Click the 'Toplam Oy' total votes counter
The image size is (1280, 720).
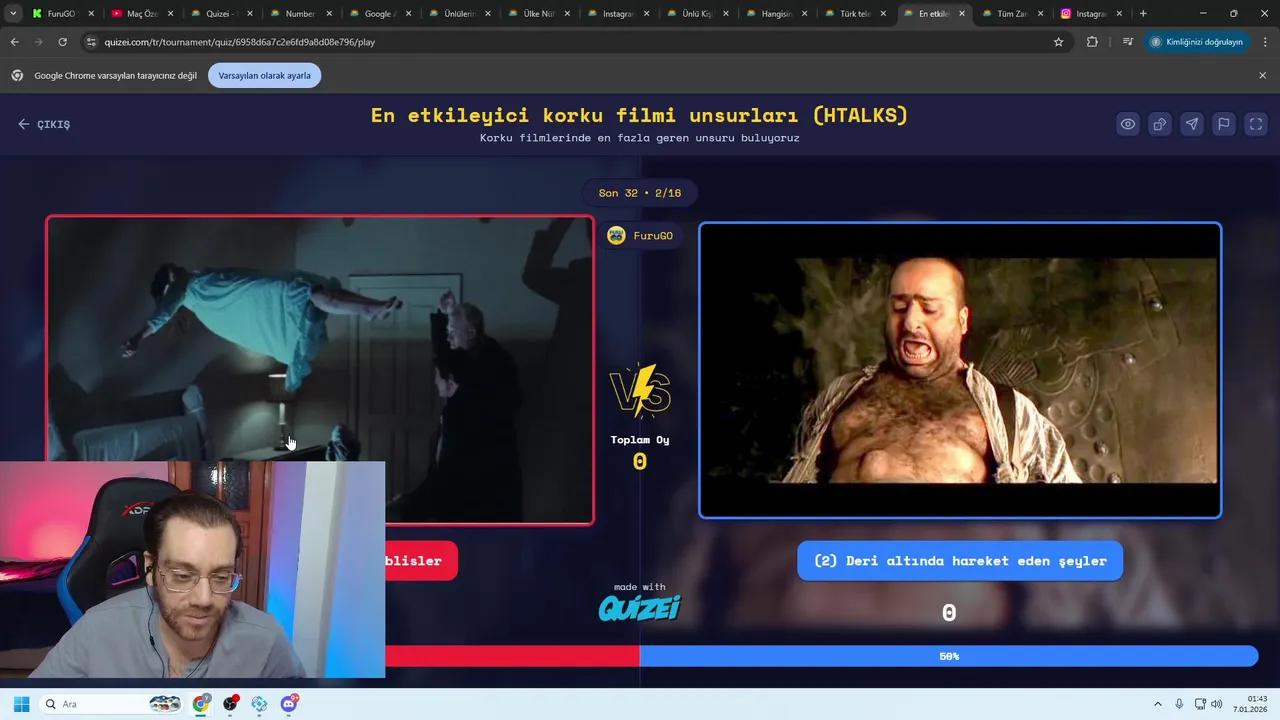[x=640, y=452]
